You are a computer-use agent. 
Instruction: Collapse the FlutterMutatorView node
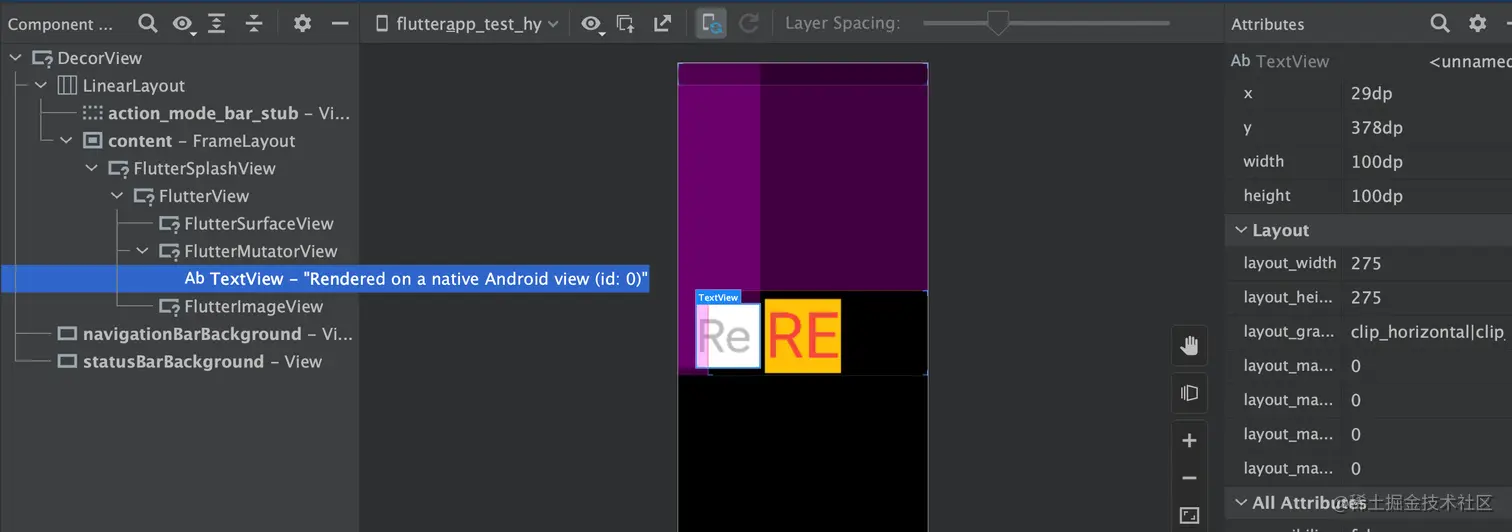[x=142, y=251]
